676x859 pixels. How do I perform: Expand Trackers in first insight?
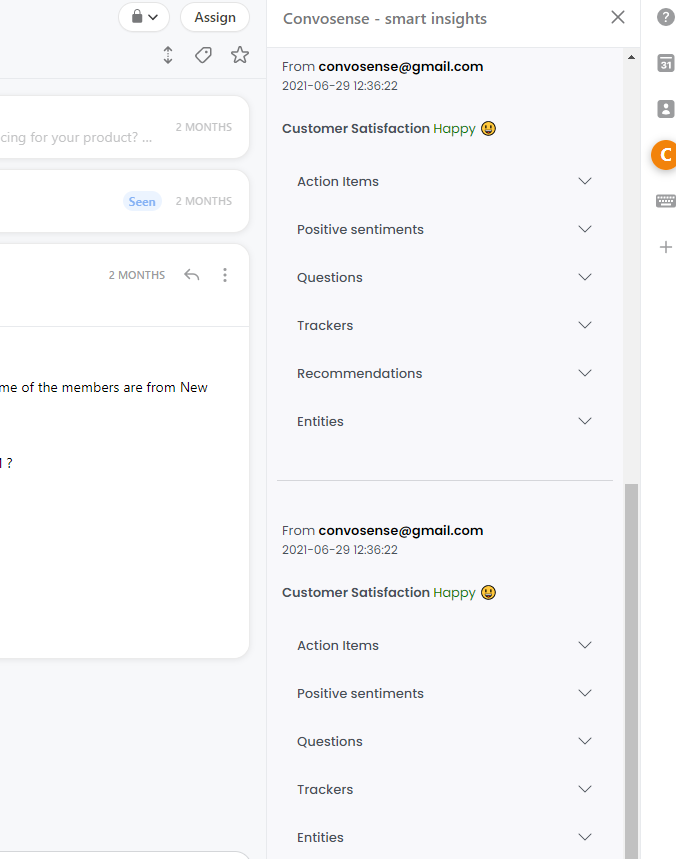pyautogui.click(x=444, y=325)
